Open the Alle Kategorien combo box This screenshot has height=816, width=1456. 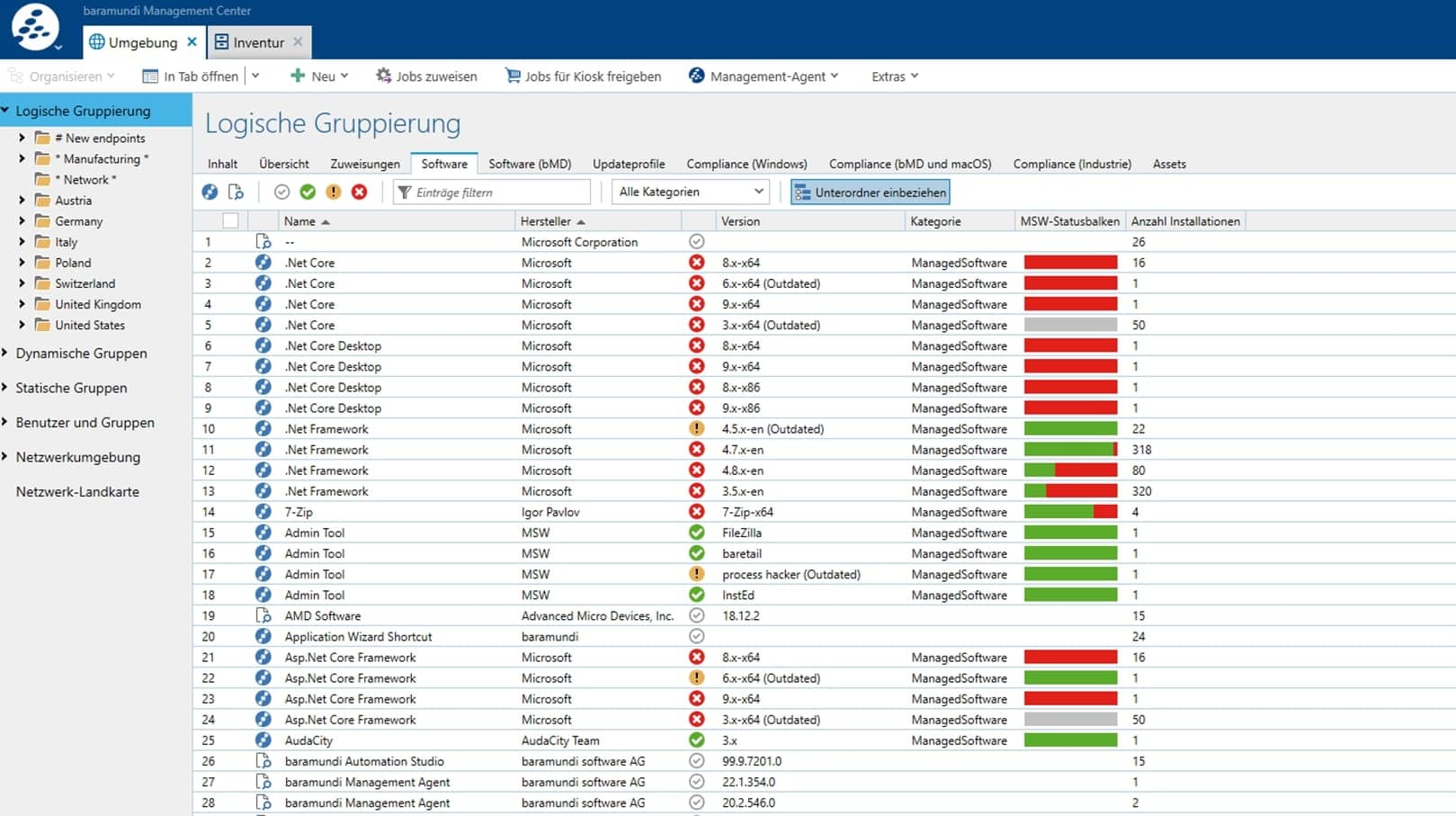point(691,192)
